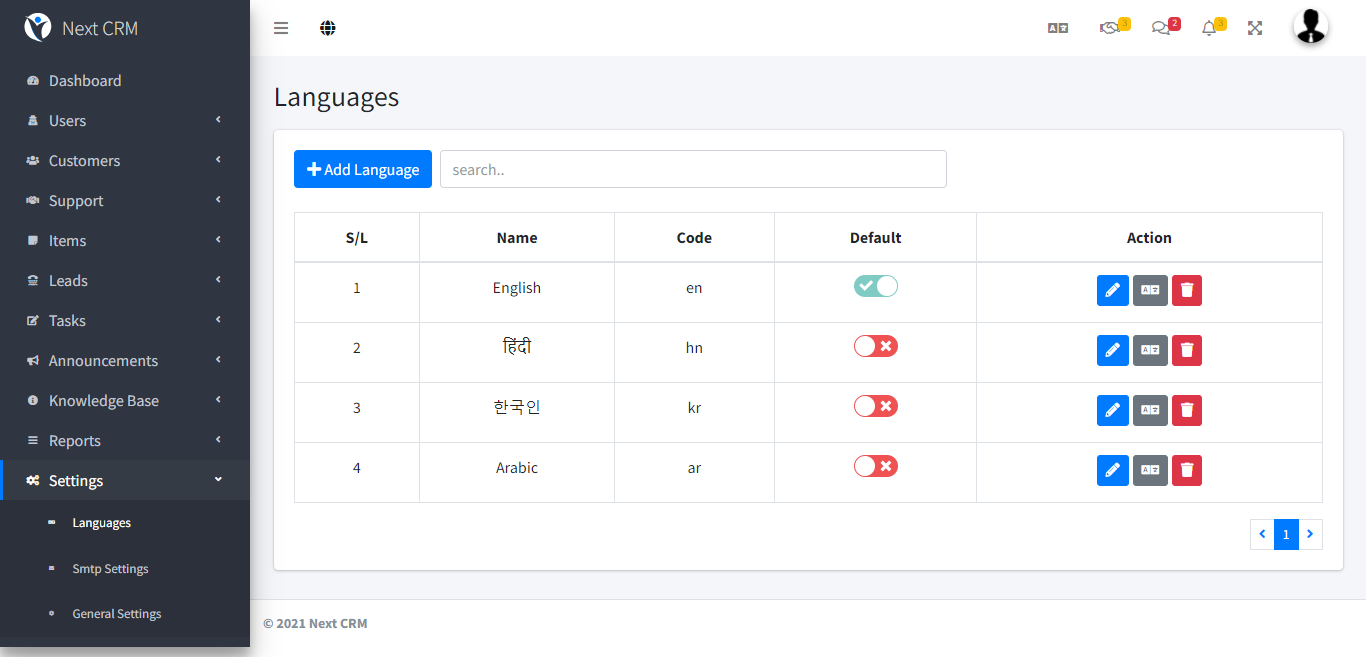The image size is (1366, 657).
Task: Click the globe icon in top bar
Action: [x=328, y=28]
